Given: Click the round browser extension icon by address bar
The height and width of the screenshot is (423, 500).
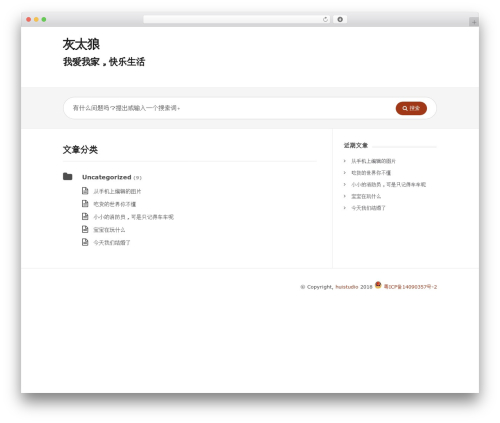Looking at the screenshot, I should point(340,19).
